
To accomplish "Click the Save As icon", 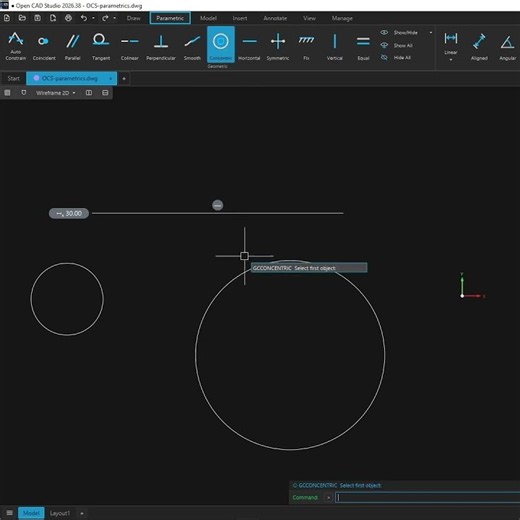I will pyautogui.click(x=53, y=18).
